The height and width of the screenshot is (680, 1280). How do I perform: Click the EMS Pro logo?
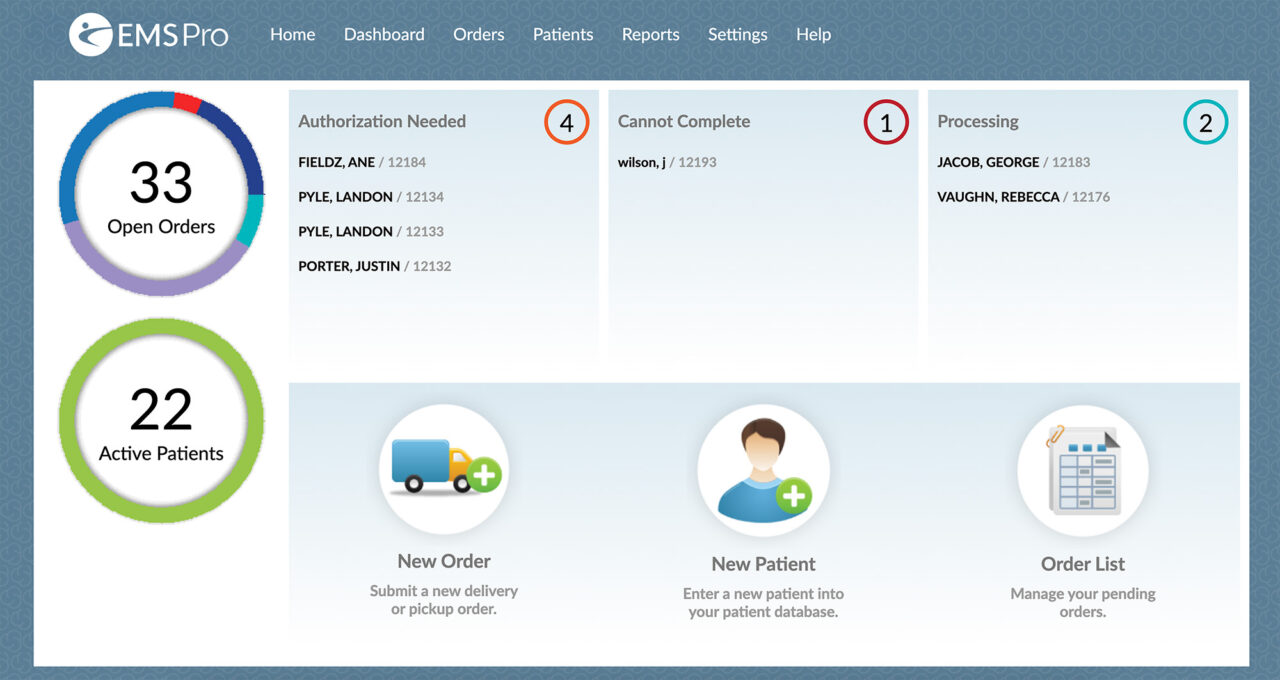(x=148, y=35)
